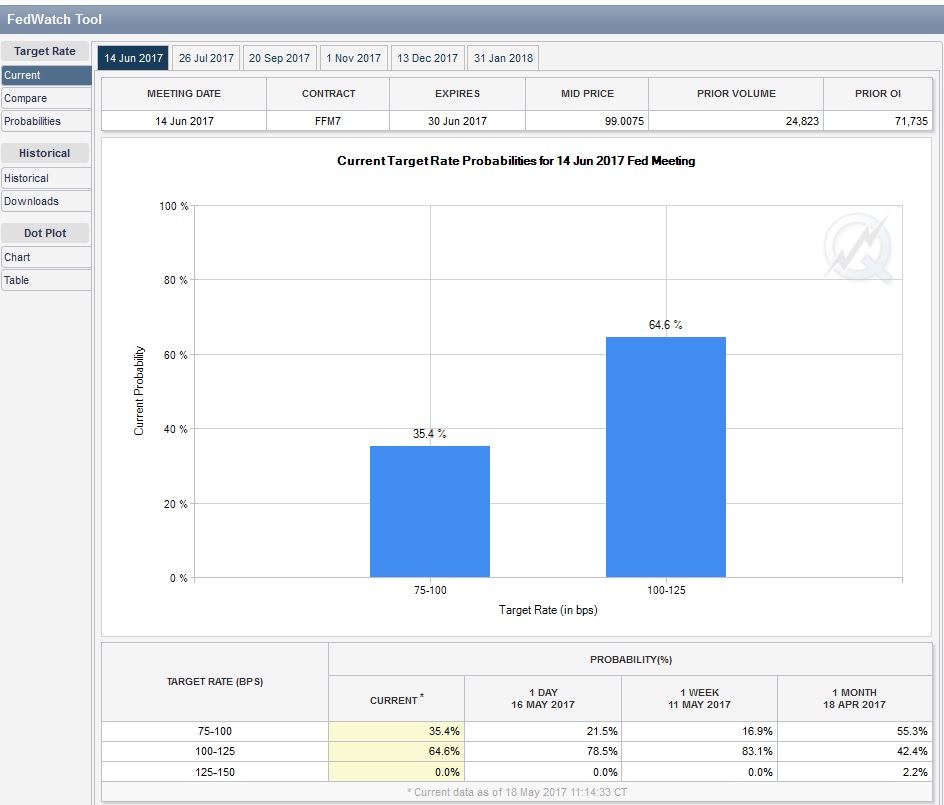Image resolution: width=944 pixels, height=805 pixels.
Task: Open Probabilities in the sidebar
Action: coord(46,121)
